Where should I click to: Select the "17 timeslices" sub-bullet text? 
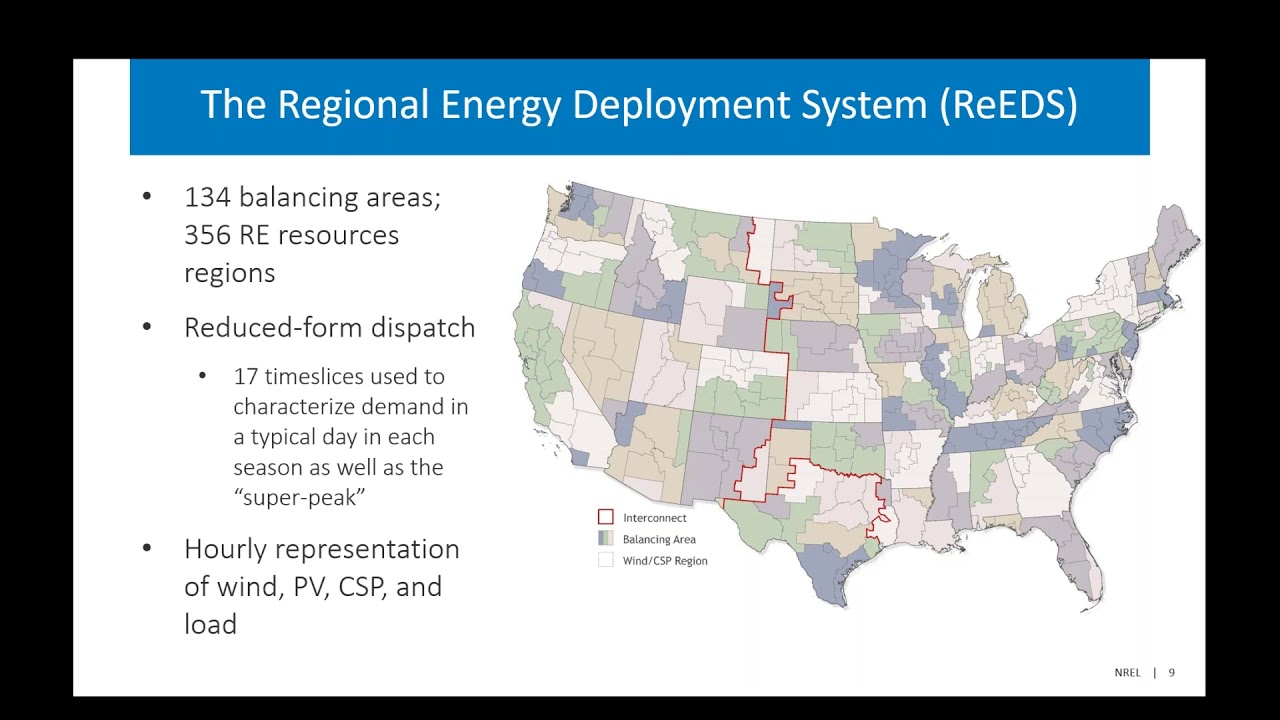click(x=351, y=437)
